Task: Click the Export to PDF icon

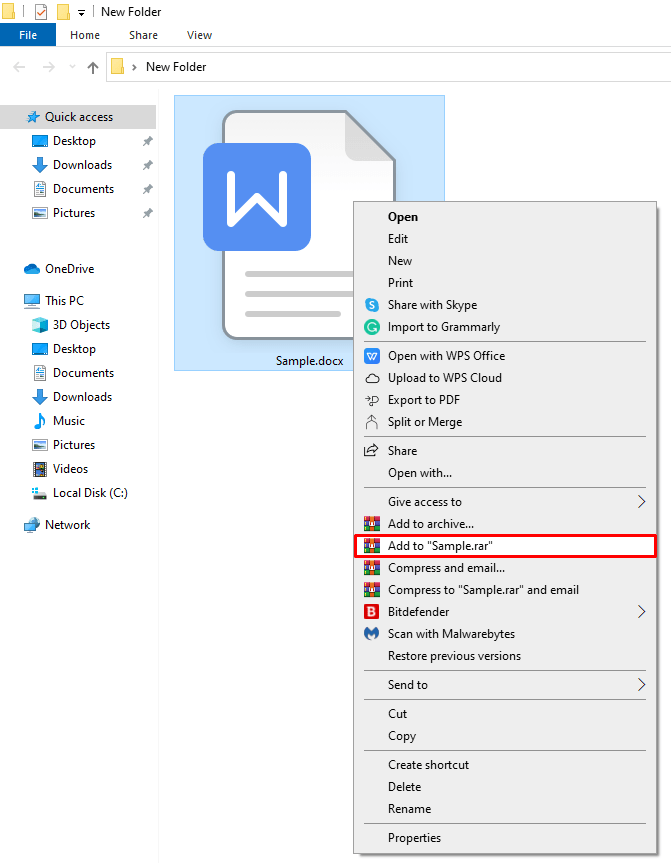Action: pyautogui.click(x=372, y=400)
